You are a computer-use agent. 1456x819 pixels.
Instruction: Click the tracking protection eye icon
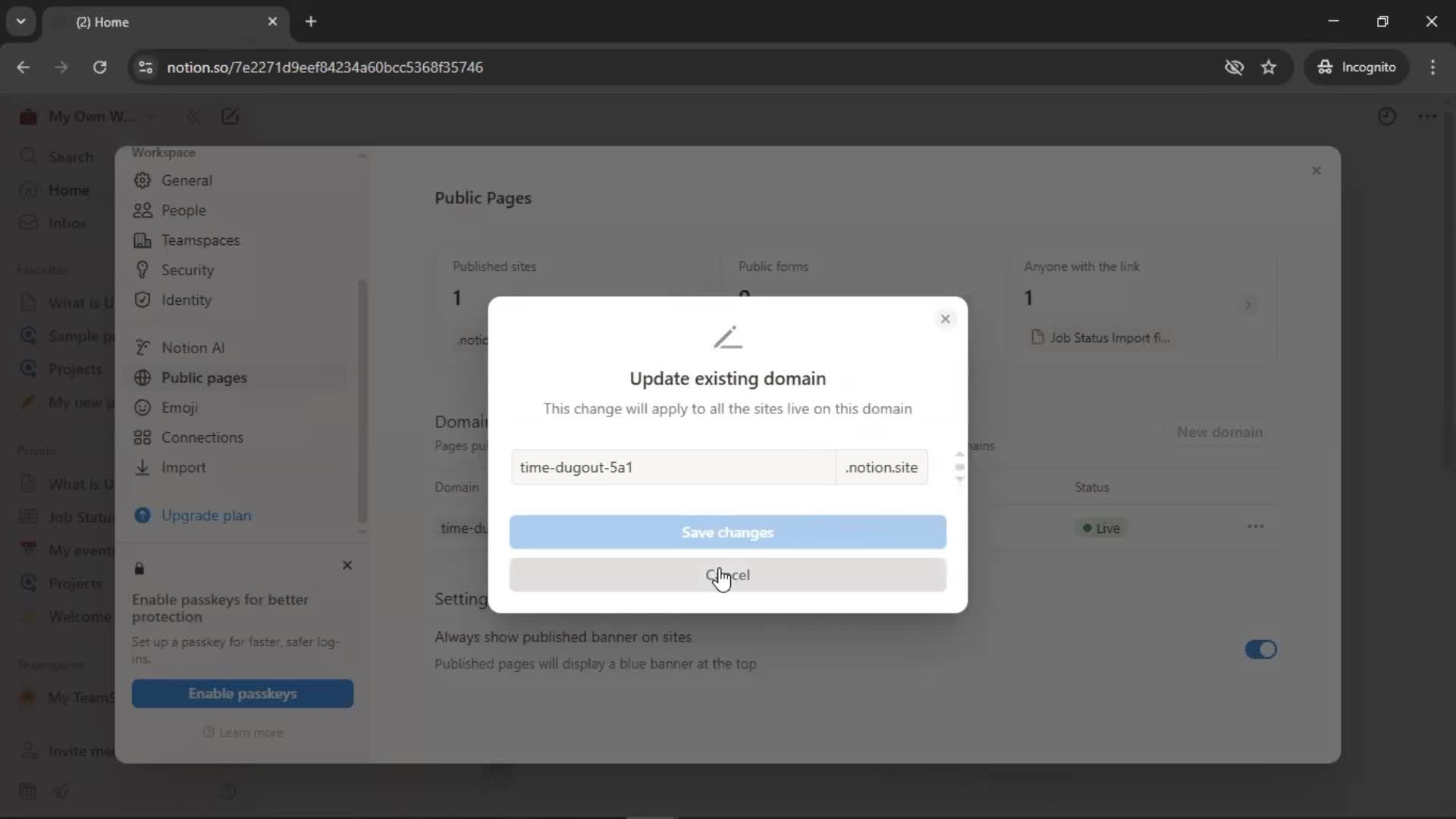click(x=1234, y=67)
